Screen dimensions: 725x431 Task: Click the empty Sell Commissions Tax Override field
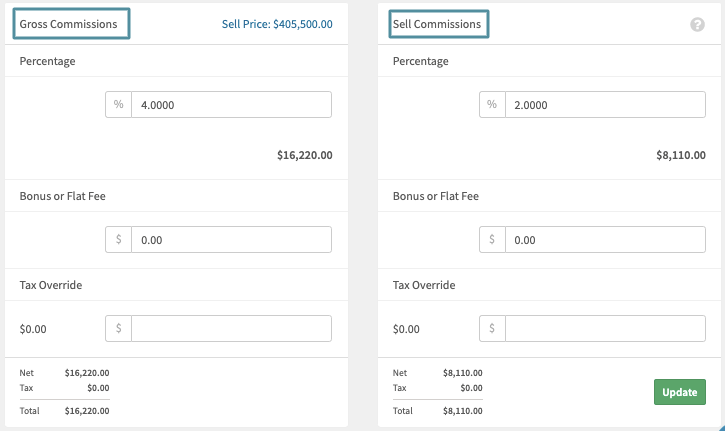tap(605, 329)
